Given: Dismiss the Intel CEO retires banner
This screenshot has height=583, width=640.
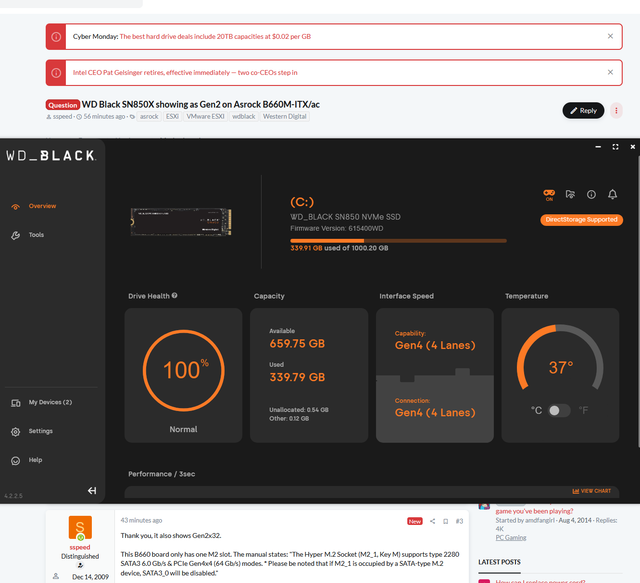Looking at the screenshot, I should [610, 72].
